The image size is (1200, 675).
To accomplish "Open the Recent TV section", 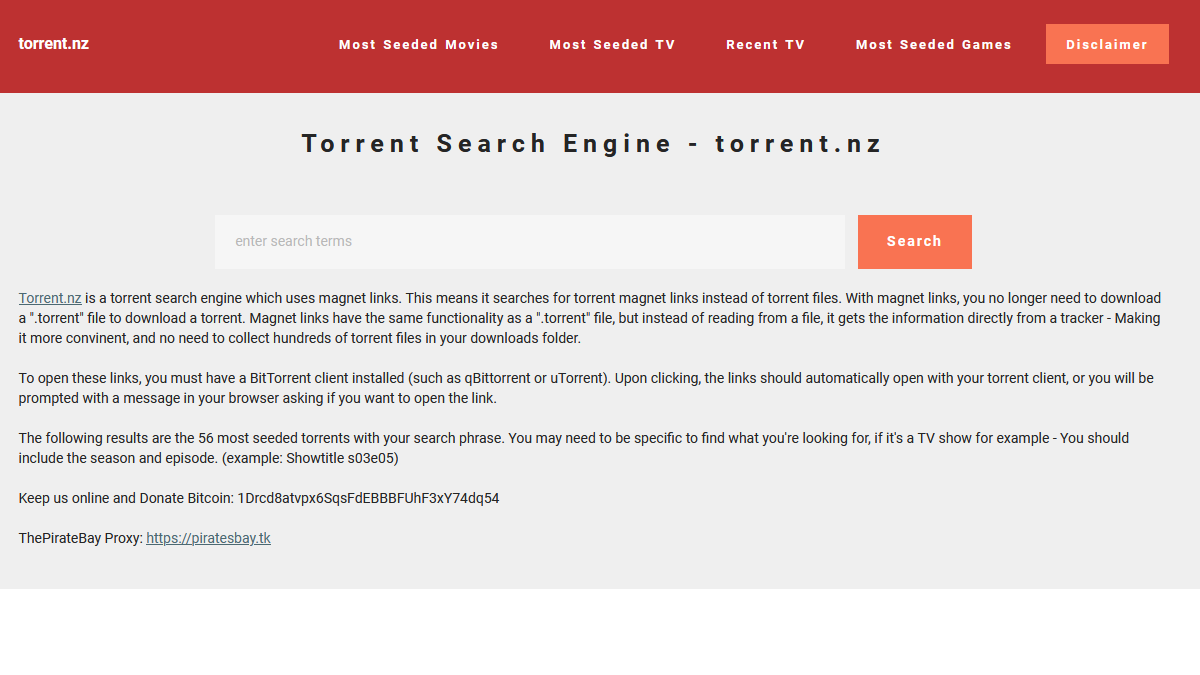I will tap(766, 44).
